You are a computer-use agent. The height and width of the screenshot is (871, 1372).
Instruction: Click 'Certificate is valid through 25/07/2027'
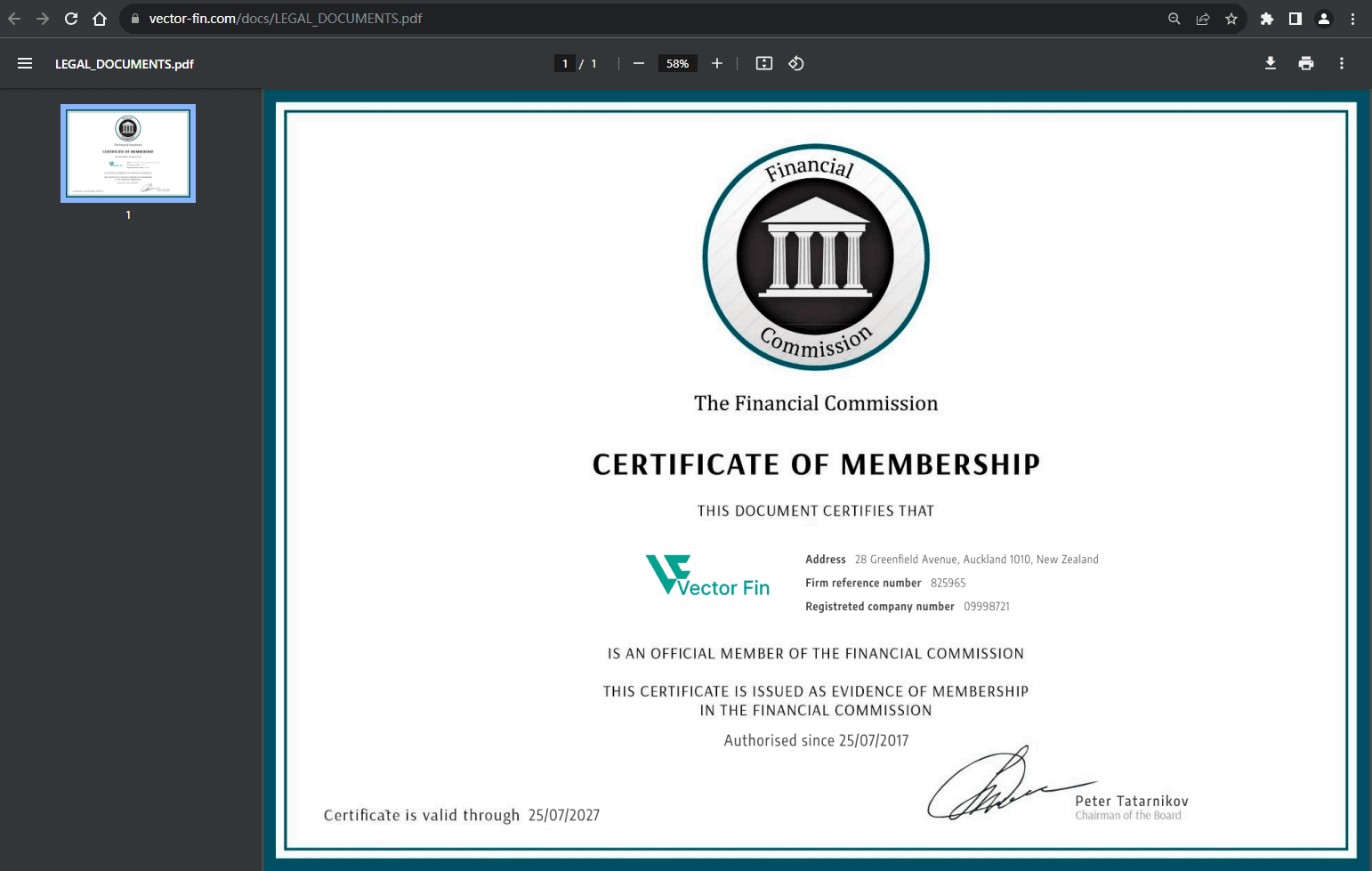pyautogui.click(x=462, y=815)
